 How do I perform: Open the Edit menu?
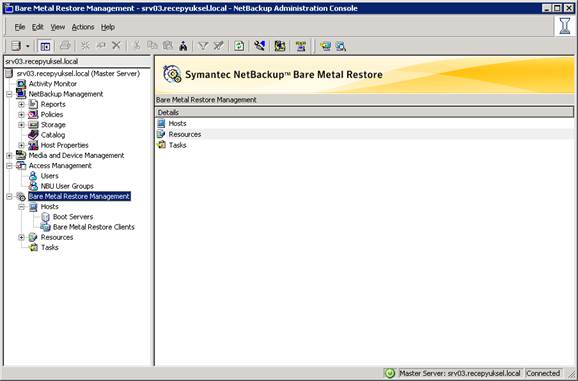coord(37,27)
